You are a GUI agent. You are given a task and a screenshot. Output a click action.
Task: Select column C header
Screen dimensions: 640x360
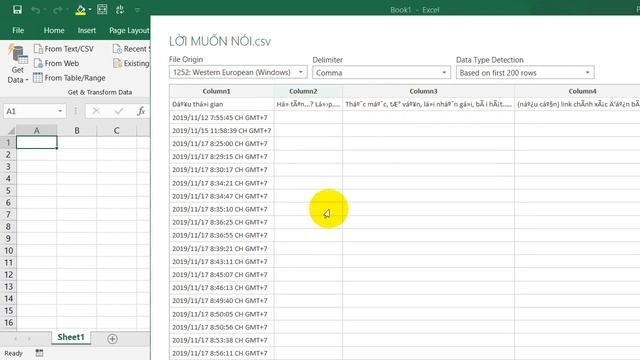116,131
